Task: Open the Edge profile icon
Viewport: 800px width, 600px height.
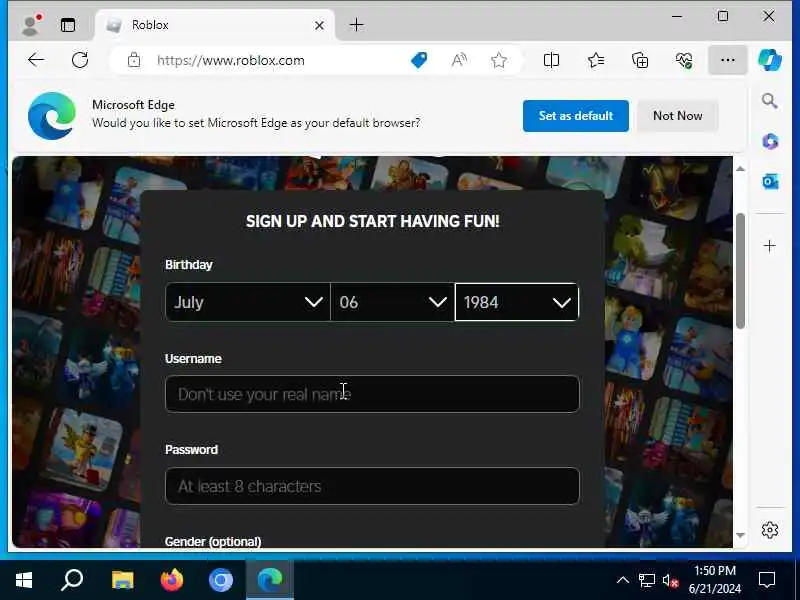Action: pos(32,24)
